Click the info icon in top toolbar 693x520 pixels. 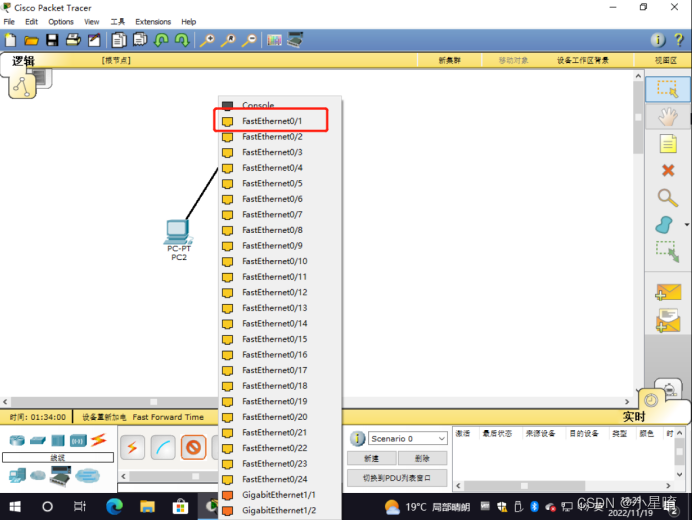tap(658, 40)
